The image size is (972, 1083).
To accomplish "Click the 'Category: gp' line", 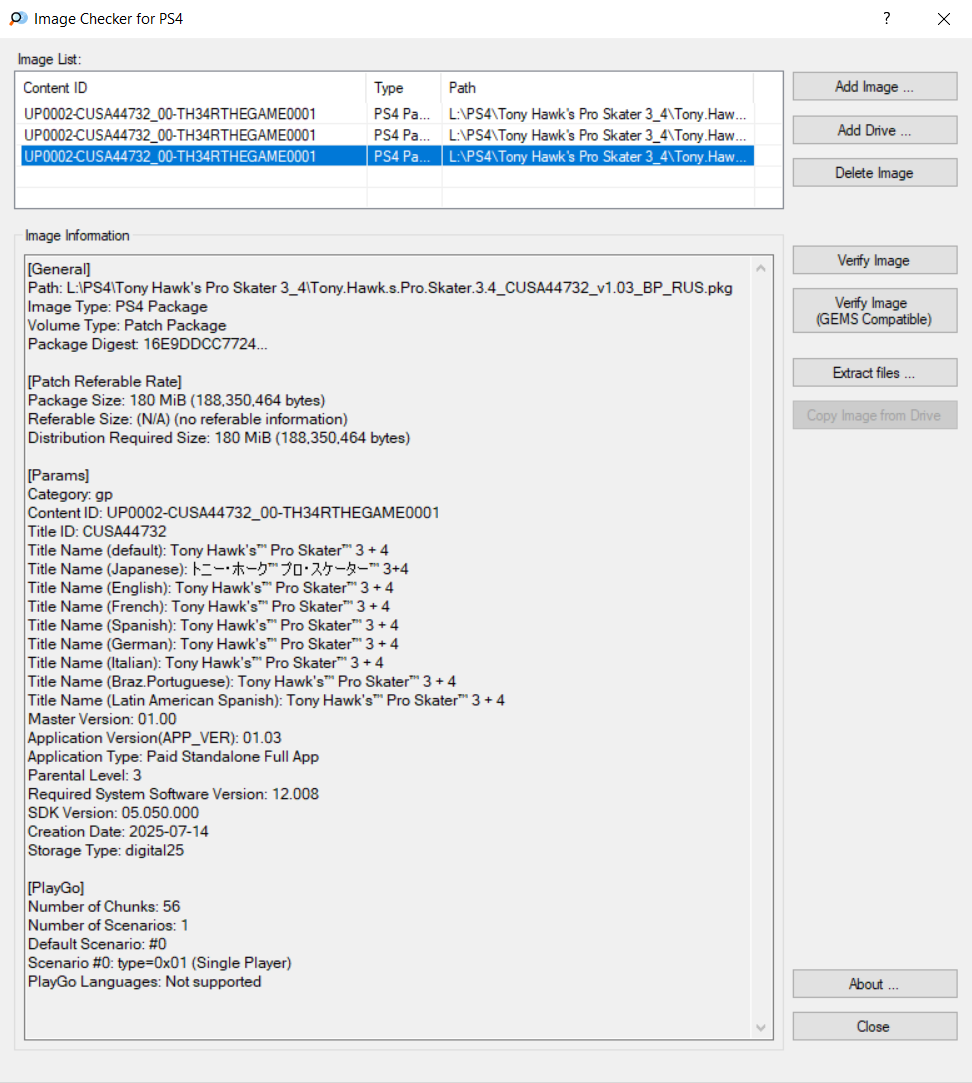I will pos(70,495).
